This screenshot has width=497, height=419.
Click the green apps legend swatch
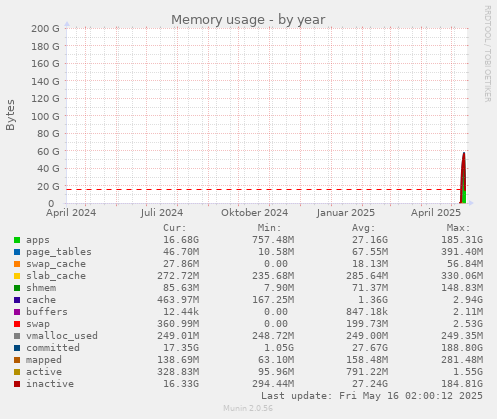point(17,240)
